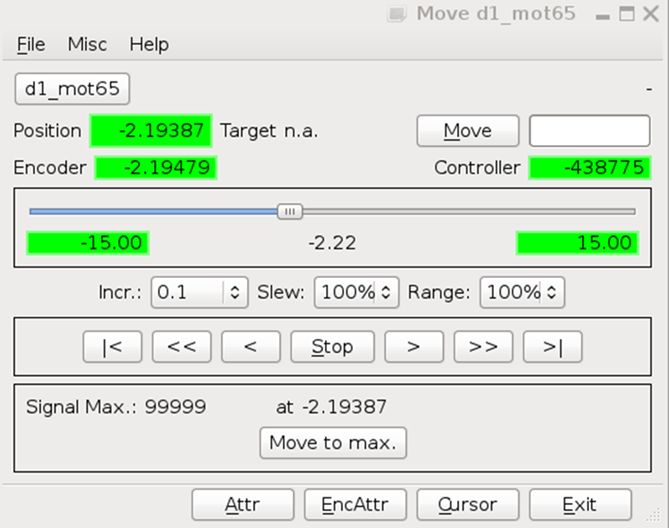The height and width of the screenshot is (528, 669).
Task: Open the File menu
Action: point(31,44)
